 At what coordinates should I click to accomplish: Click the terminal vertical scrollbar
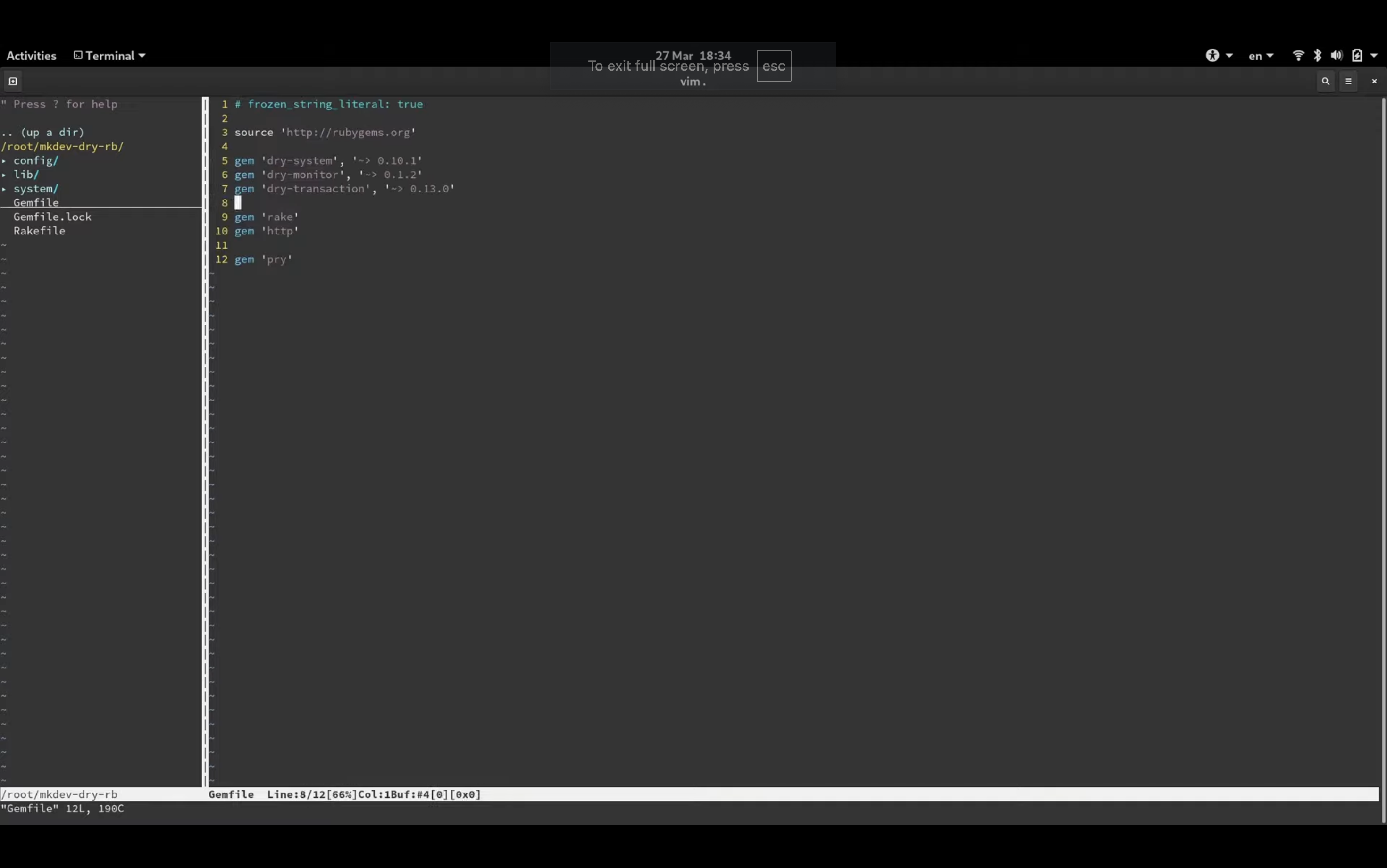pyautogui.click(x=1383, y=459)
